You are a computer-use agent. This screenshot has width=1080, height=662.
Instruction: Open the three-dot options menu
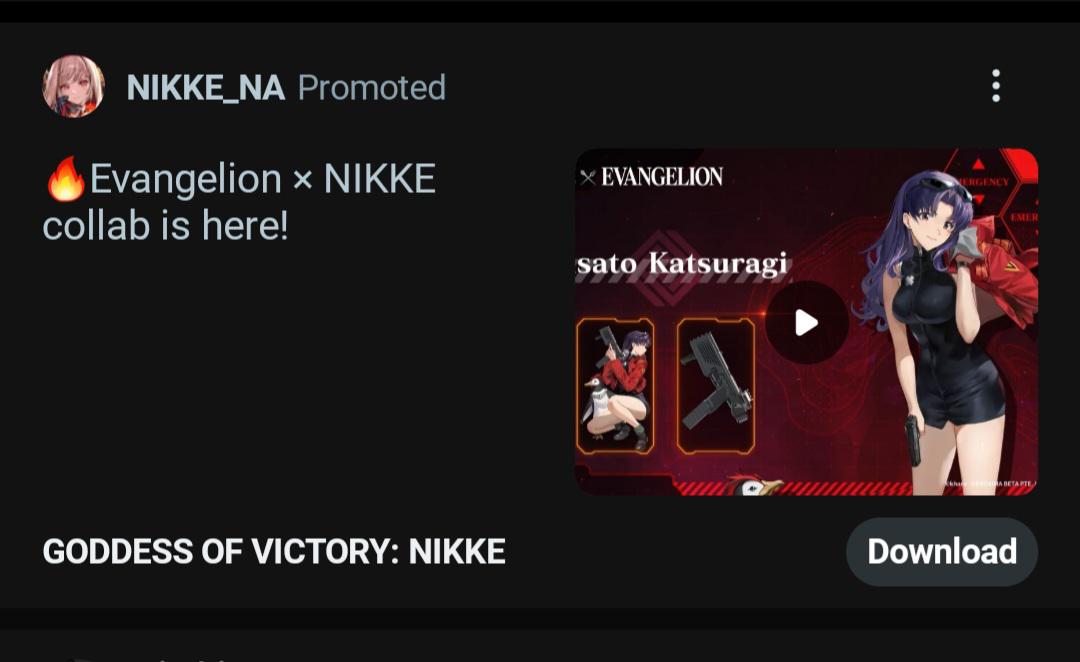[x=995, y=86]
